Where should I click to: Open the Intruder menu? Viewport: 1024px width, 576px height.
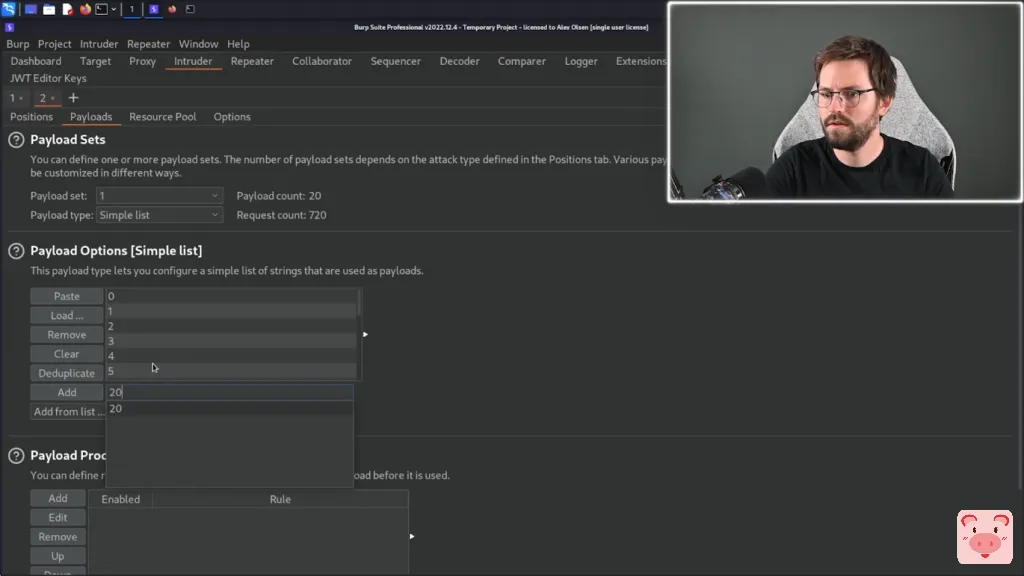click(99, 44)
